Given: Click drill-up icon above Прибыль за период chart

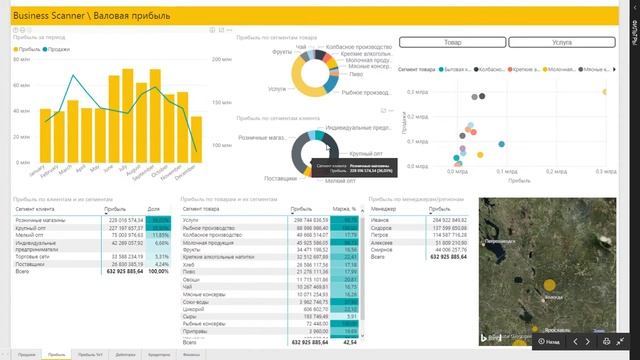Looking at the screenshot, I should [x=16, y=30].
